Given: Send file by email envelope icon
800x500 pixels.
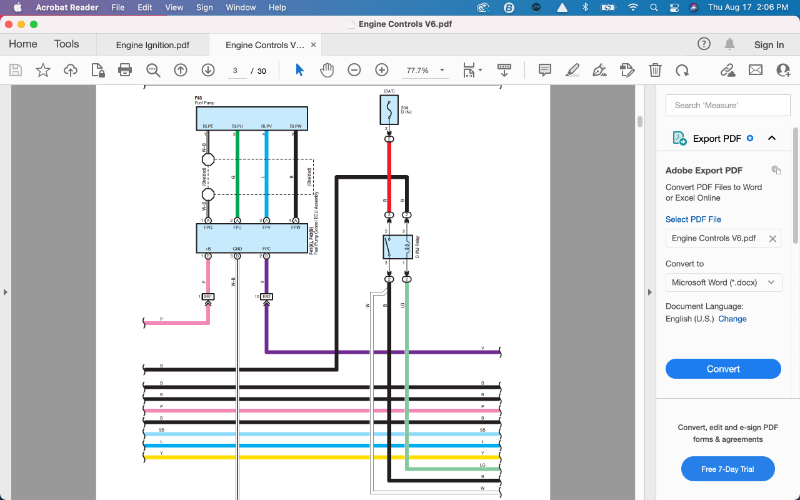Looking at the screenshot, I should (755, 70).
